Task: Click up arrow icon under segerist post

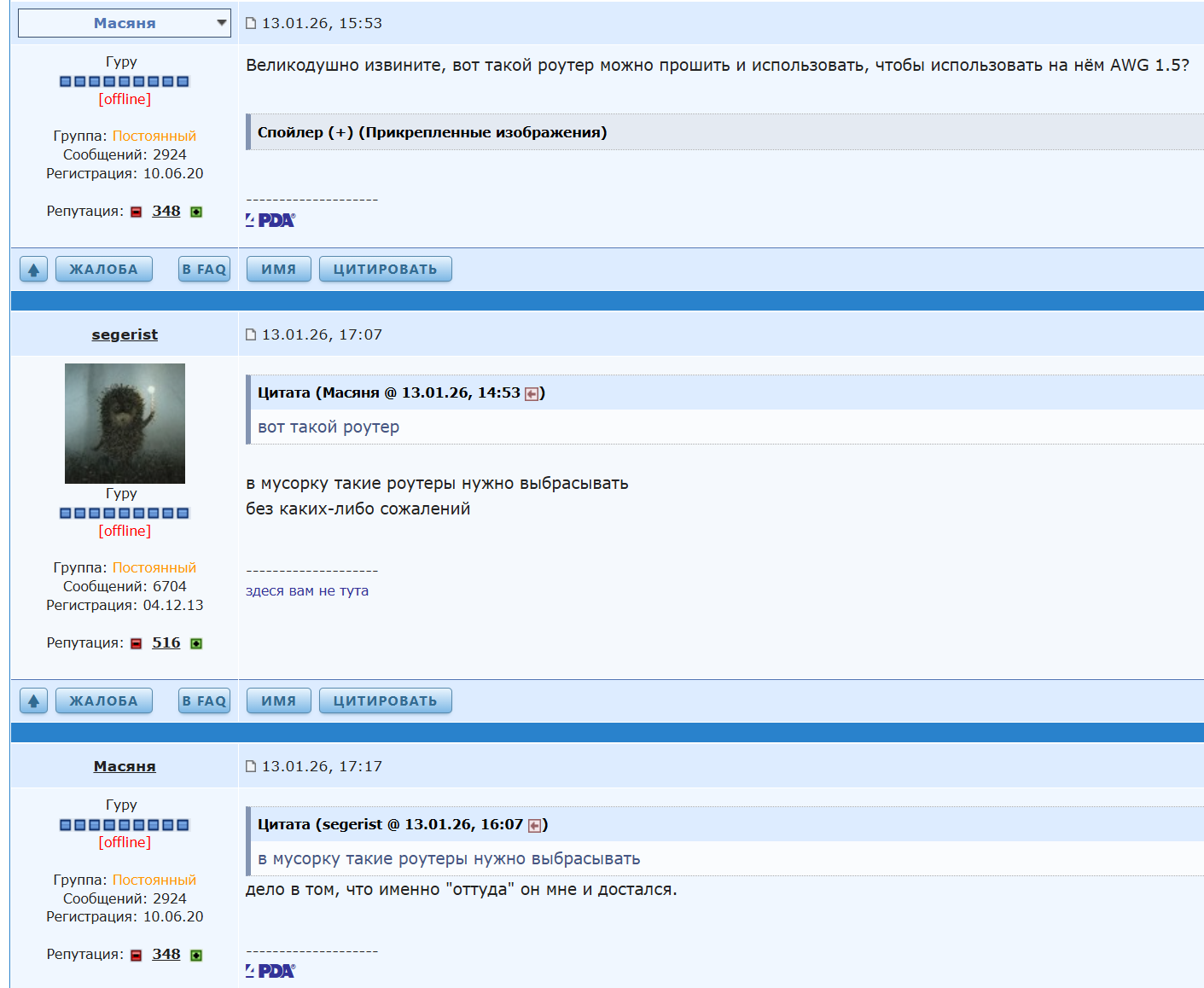Action: [x=33, y=701]
